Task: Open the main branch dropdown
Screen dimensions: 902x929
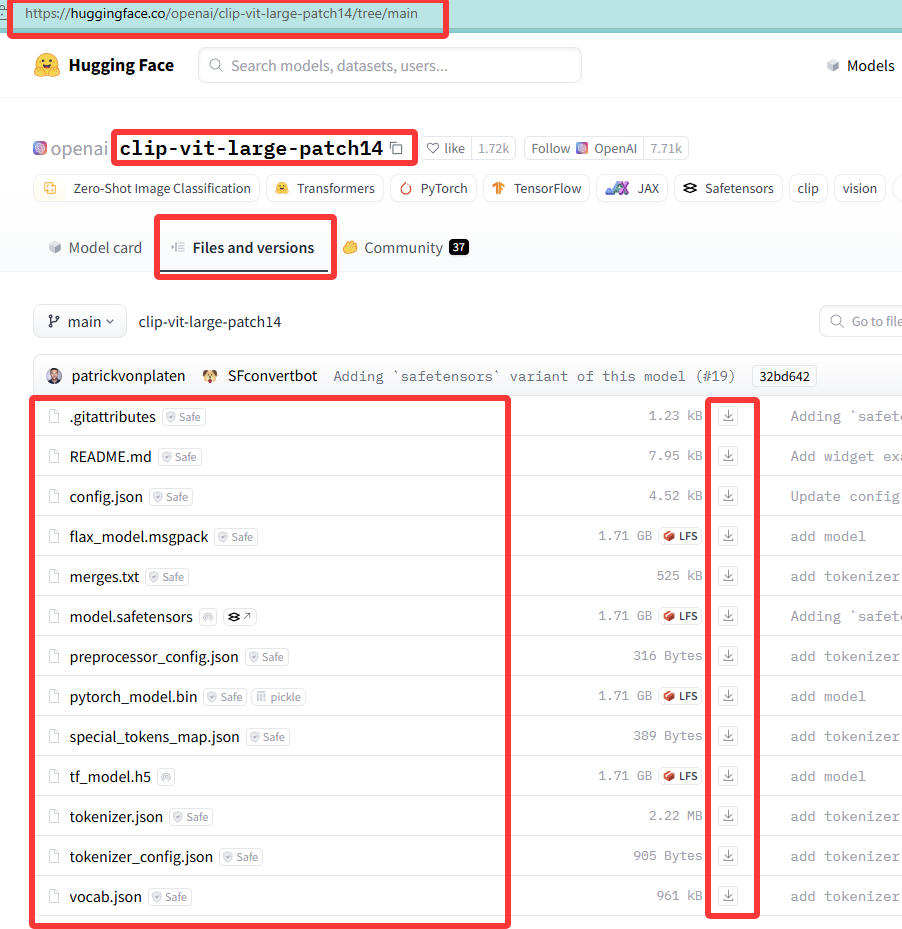Action: tap(80, 322)
